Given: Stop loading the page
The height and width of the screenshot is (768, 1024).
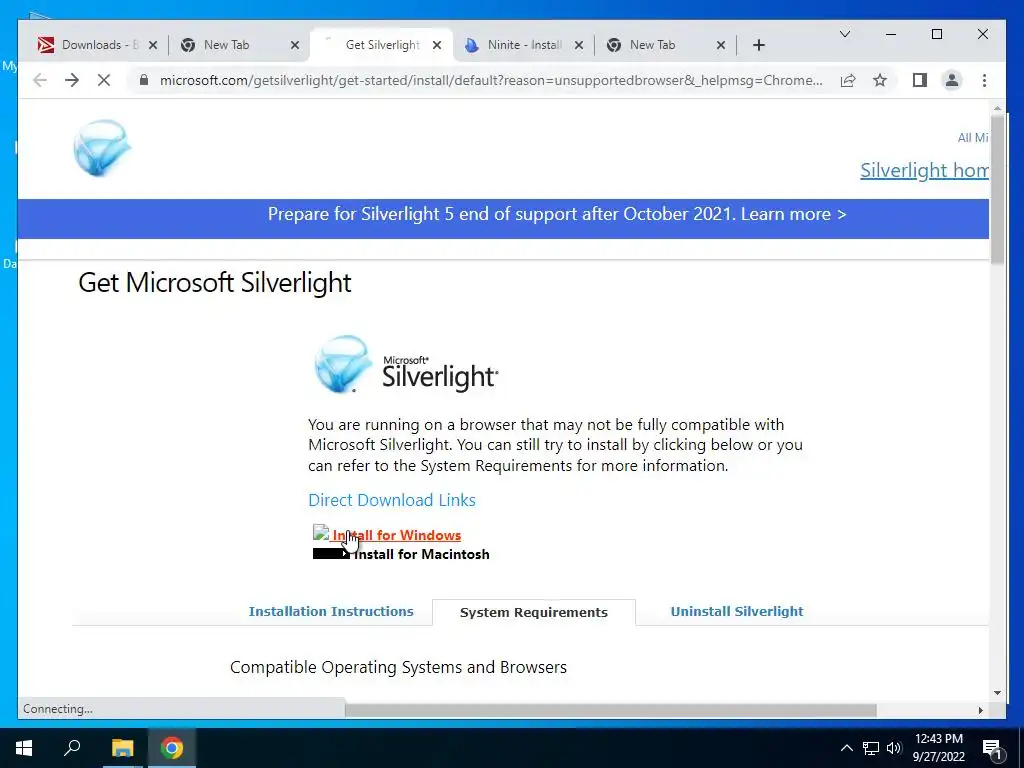Looking at the screenshot, I should click(x=104, y=80).
